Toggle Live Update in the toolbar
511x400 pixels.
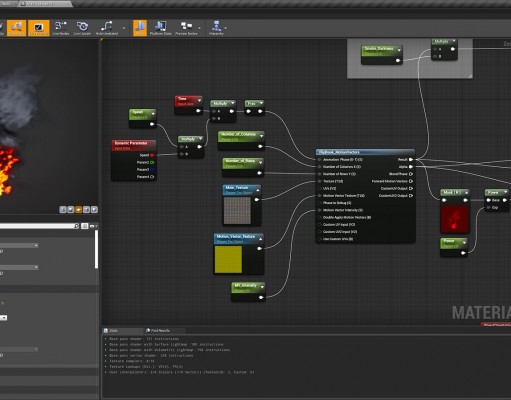pyautogui.click(x=82, y=28)
